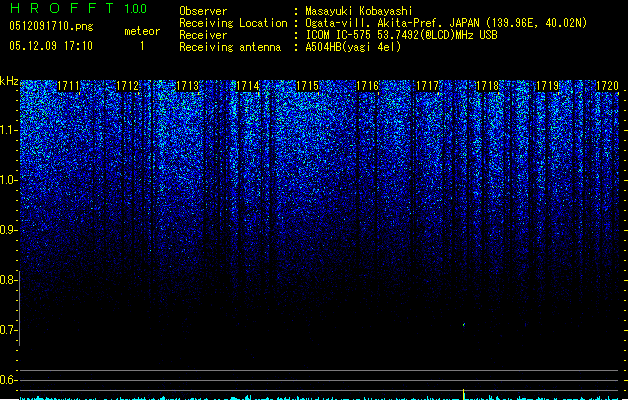Select the ICOM IC-575 53.7492 MHz text
Image resolution: width=629 pixels, height=400 pixels.
pyautogui.click(x=402, y=35)
